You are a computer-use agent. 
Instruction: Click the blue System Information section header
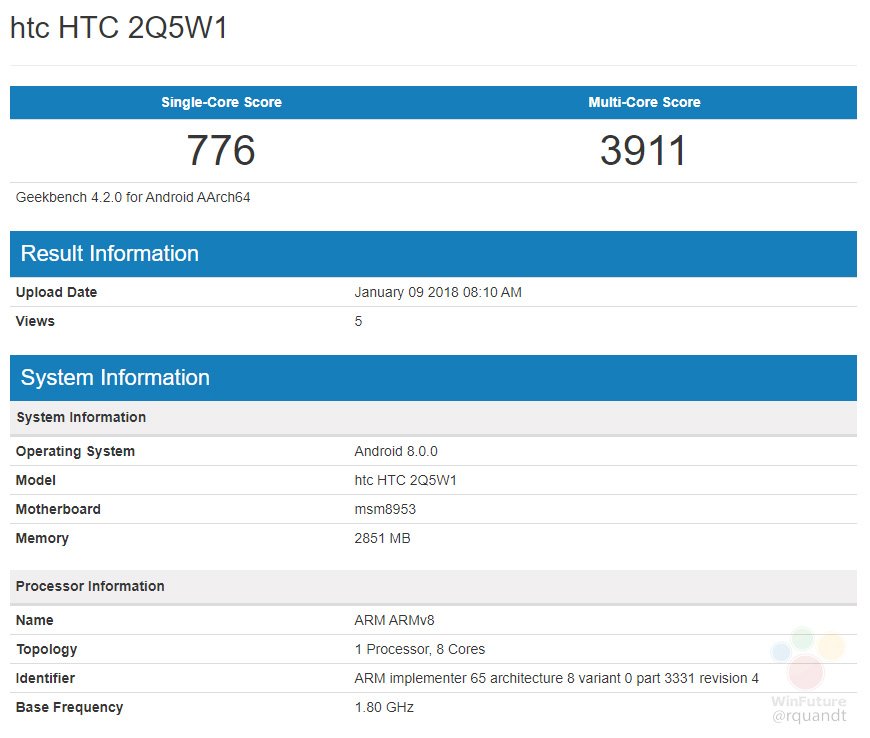coord(115,378)
